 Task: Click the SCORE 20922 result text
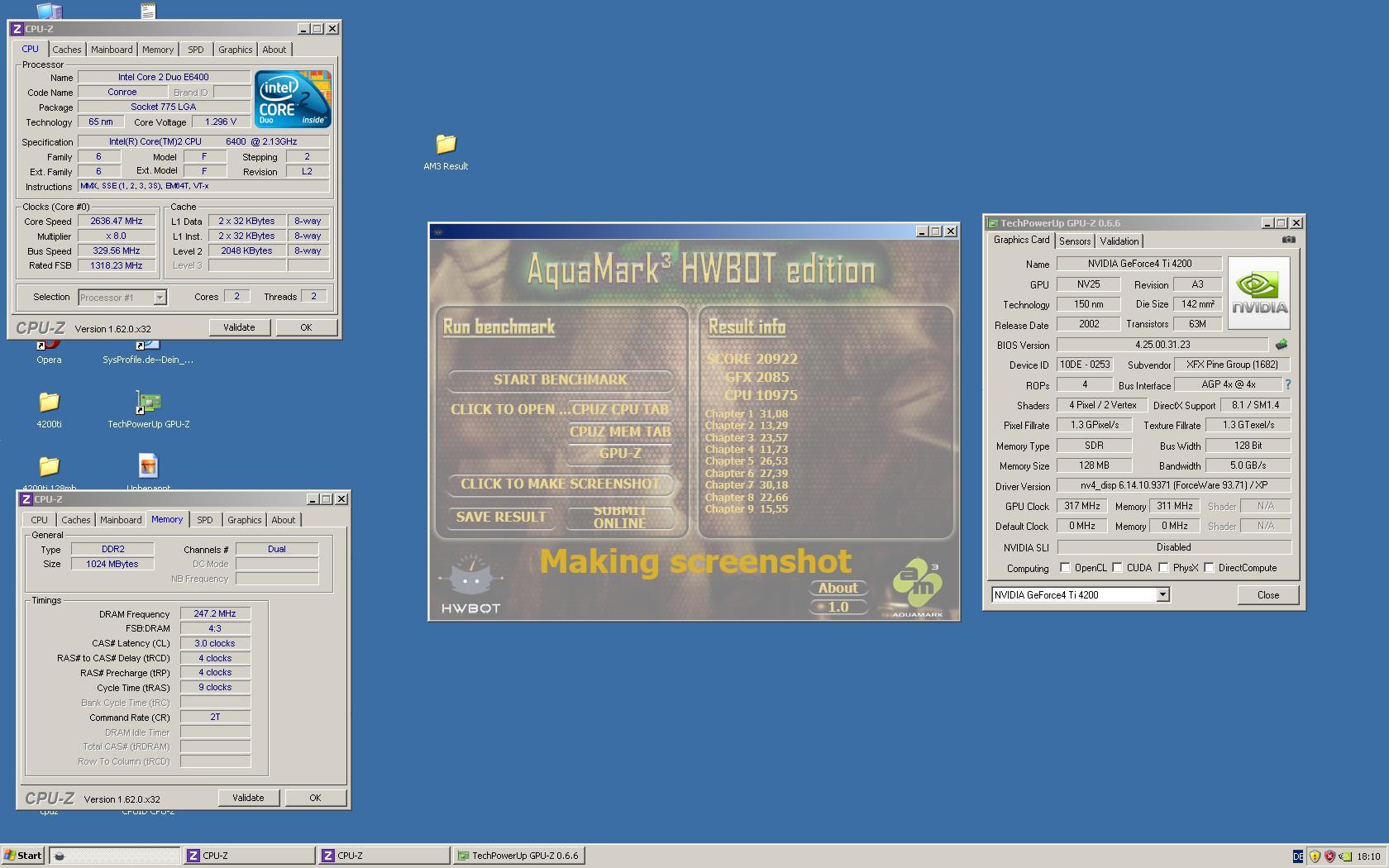(x=752, y=359)
